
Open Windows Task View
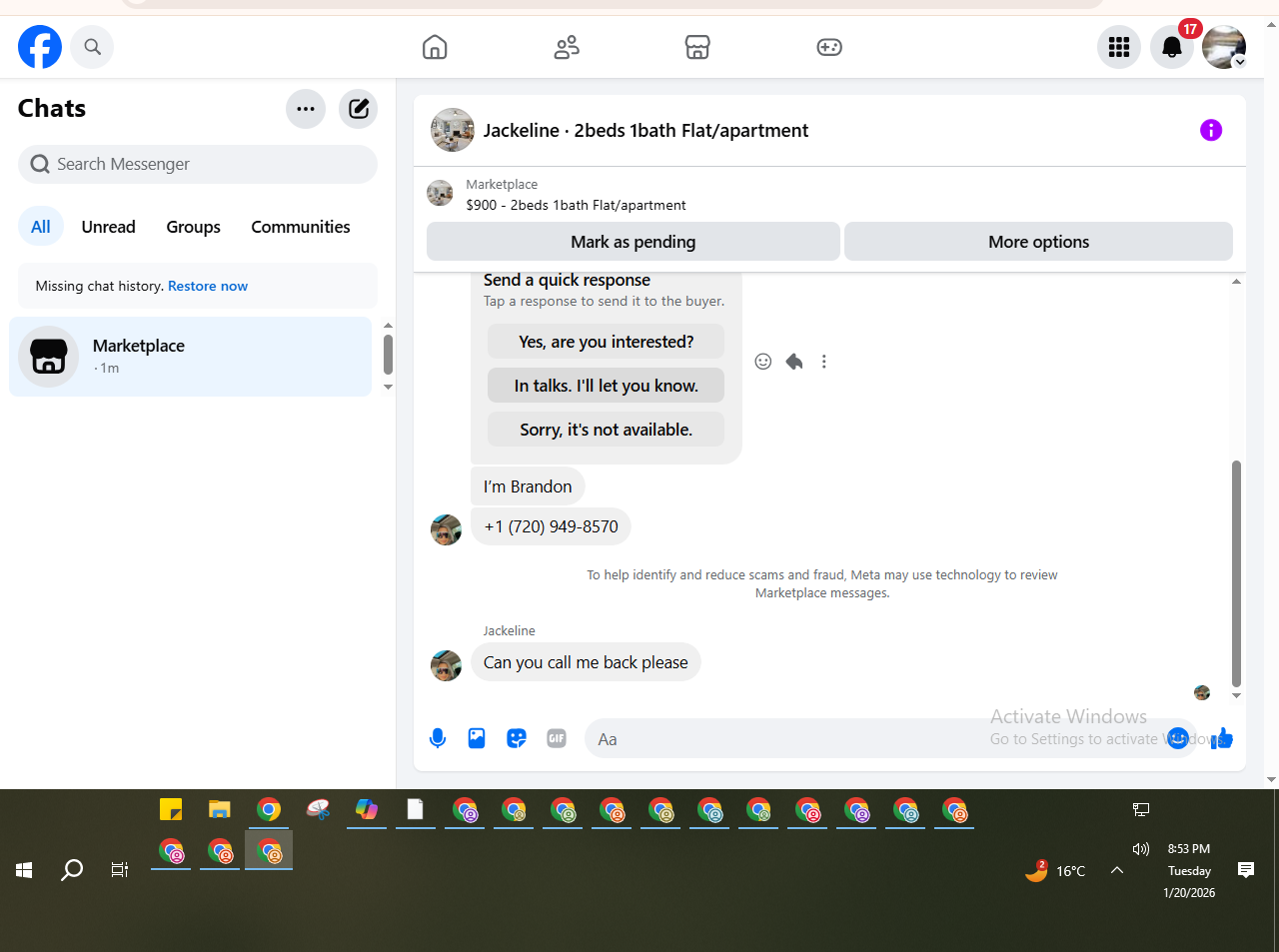pyautogui.click(x=120, y=870)
